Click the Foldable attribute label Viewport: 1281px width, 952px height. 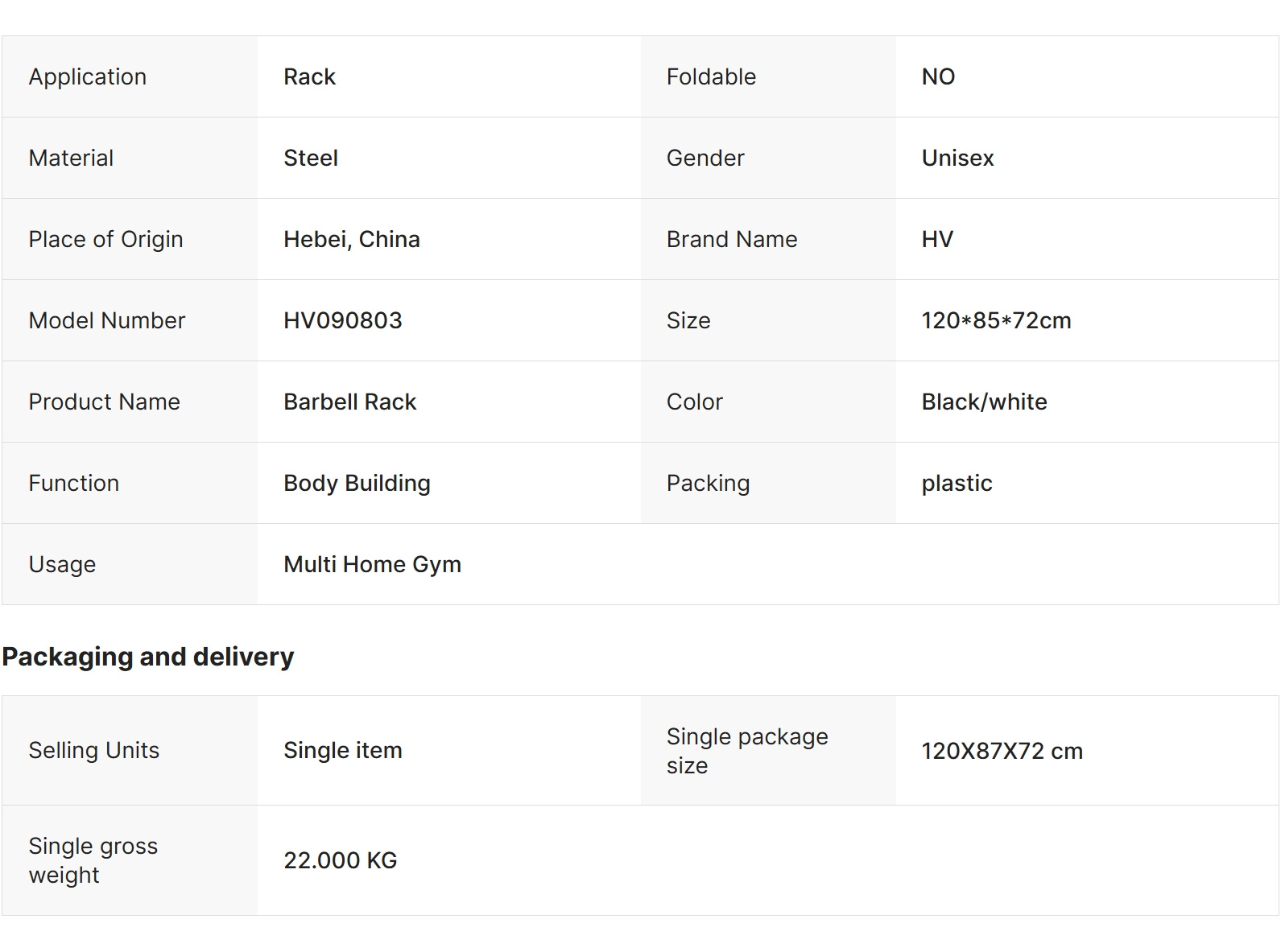[x=711, y=77]
